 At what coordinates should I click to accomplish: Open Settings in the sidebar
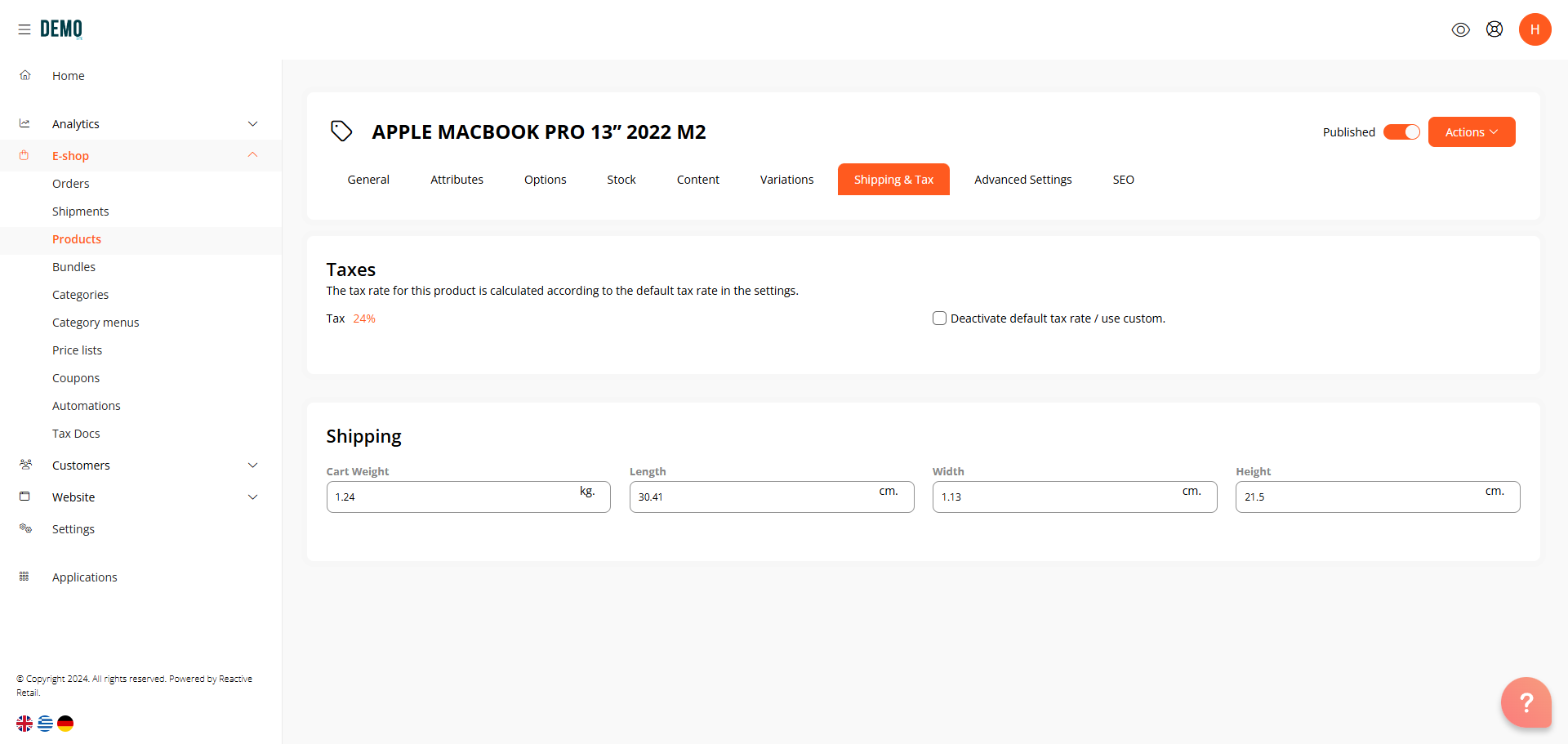73,529
